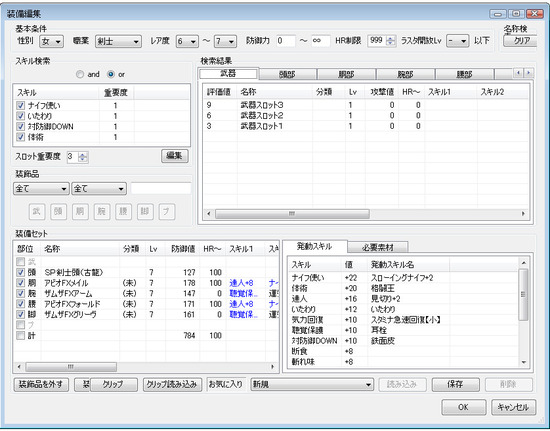Click the 脚 leg decoration slot button

pyautogui.click(x=145, y=211)
